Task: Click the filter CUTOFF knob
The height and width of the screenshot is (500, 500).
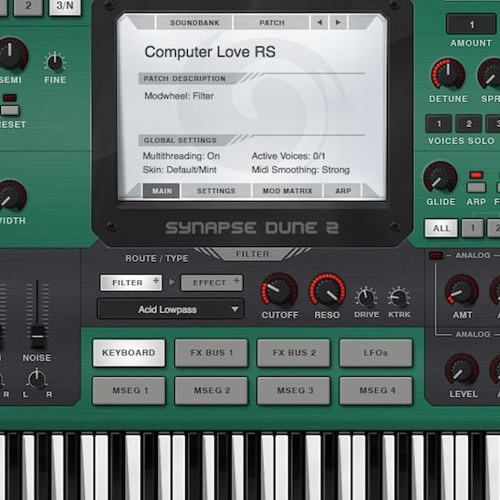Action: [x=279, y=290]
